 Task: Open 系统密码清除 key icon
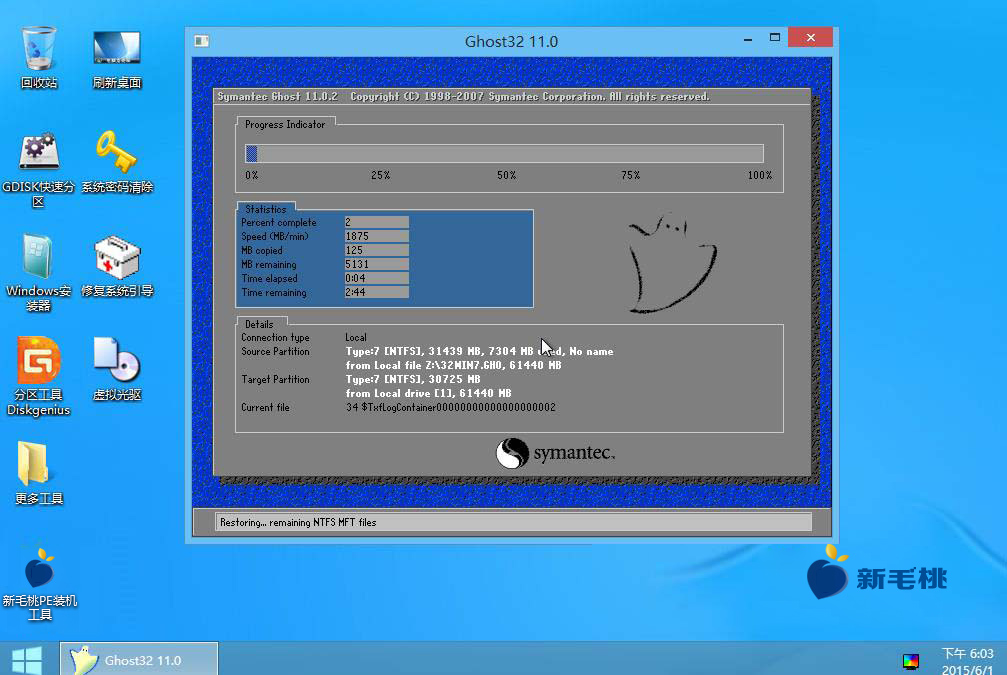point(117,162)
